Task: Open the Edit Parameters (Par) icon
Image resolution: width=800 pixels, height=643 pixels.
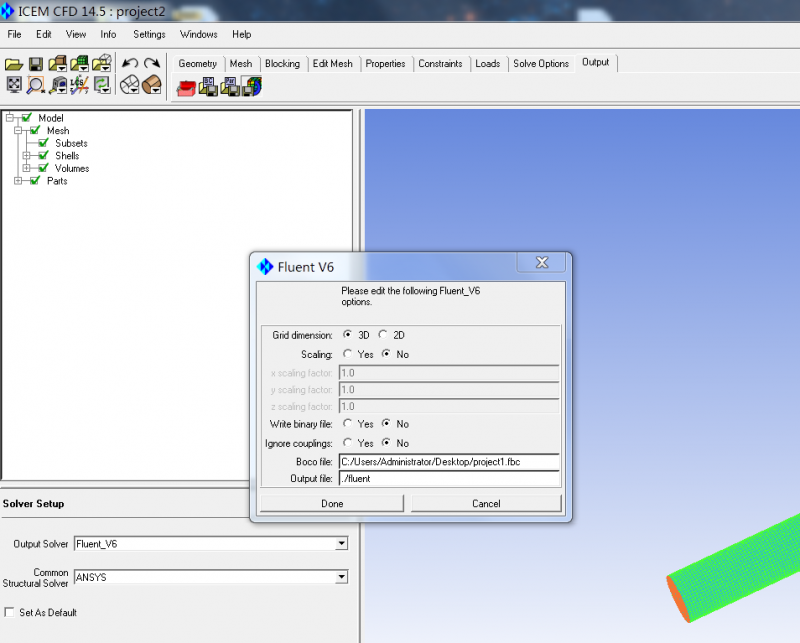Action: [x=230, y=87]
